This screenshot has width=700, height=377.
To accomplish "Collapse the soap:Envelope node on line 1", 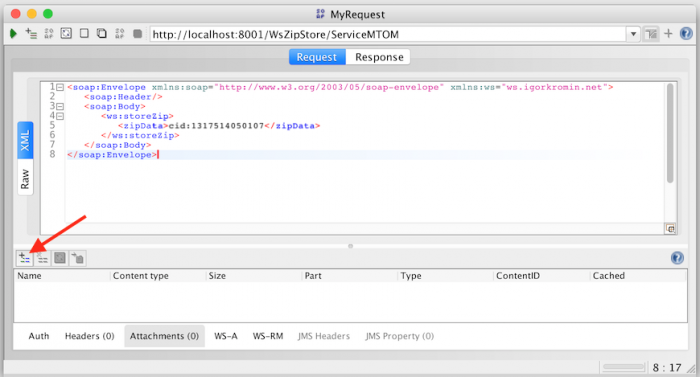I will [60, 88].
